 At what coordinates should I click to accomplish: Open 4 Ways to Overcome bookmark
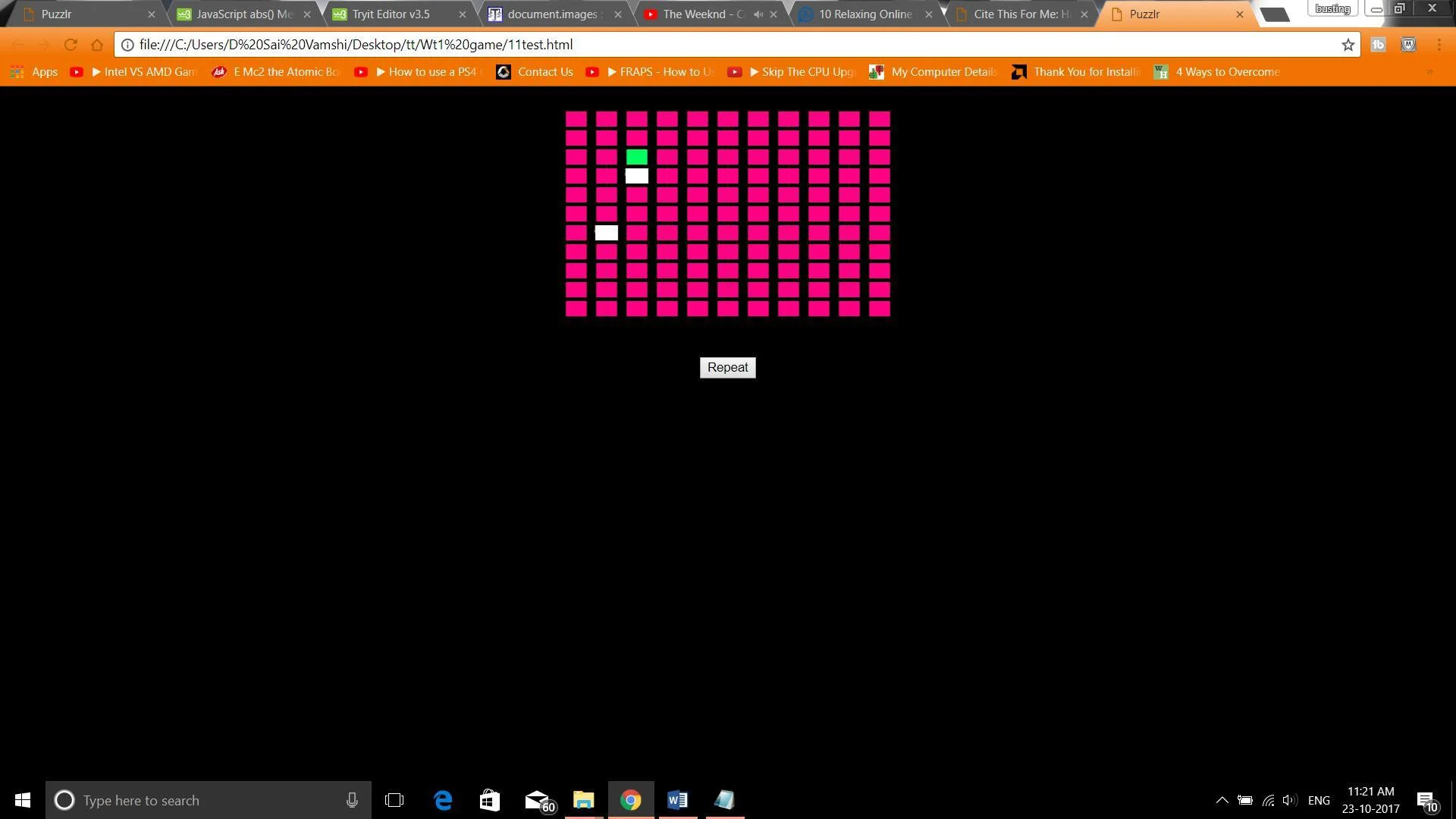1217,72
